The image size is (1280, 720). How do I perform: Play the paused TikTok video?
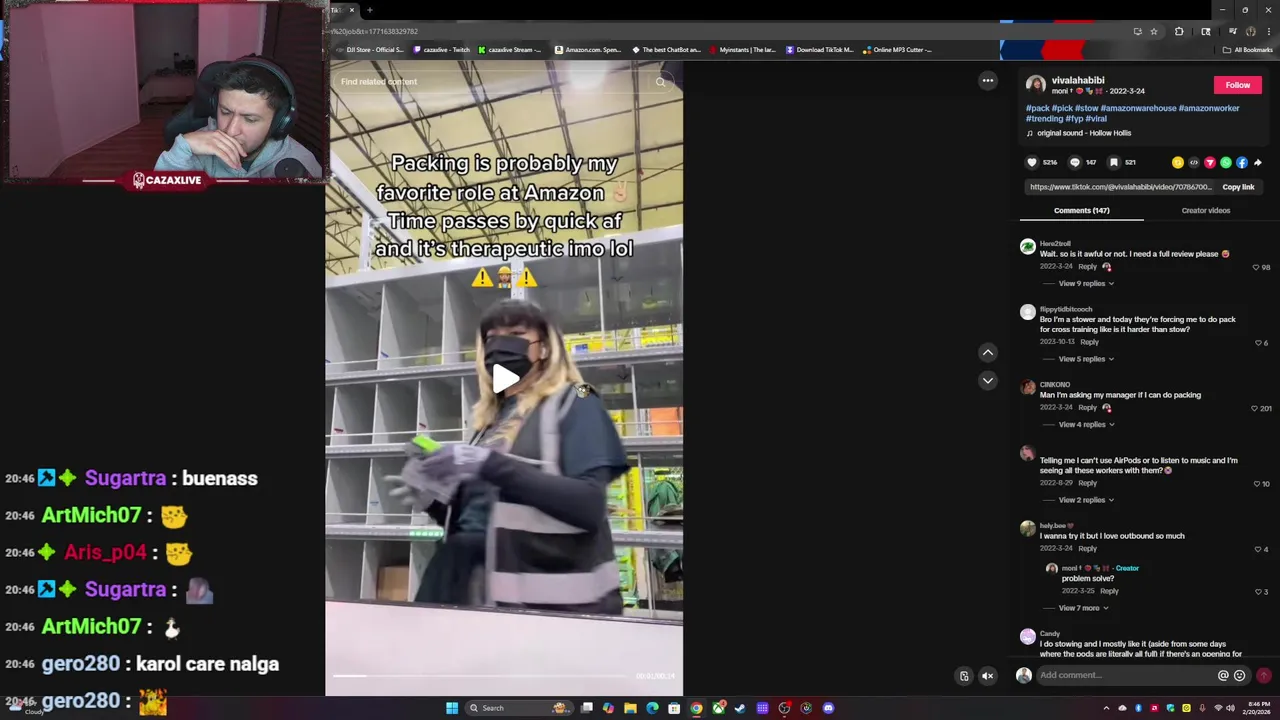pyautogui.click(x=504, y=378)
